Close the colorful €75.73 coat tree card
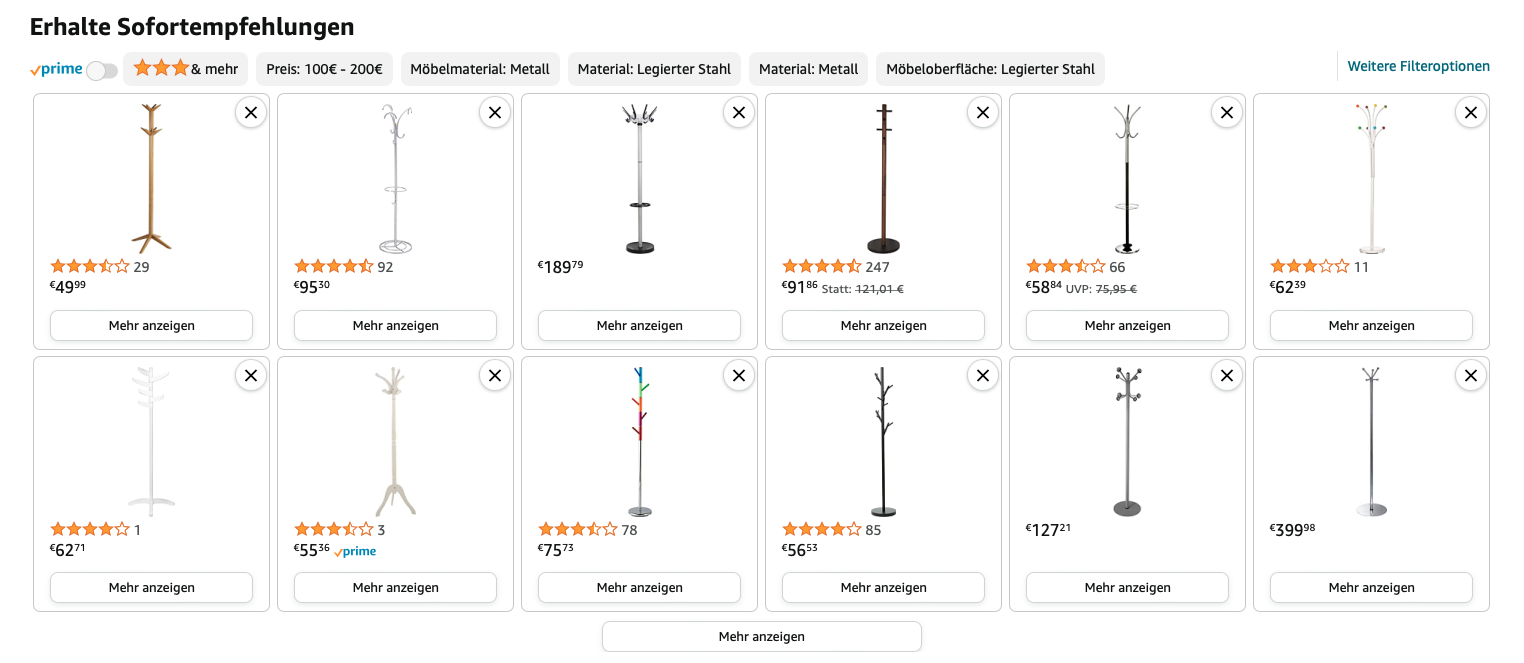This screenshot has height=663, width=1524. tap(739, 376)
